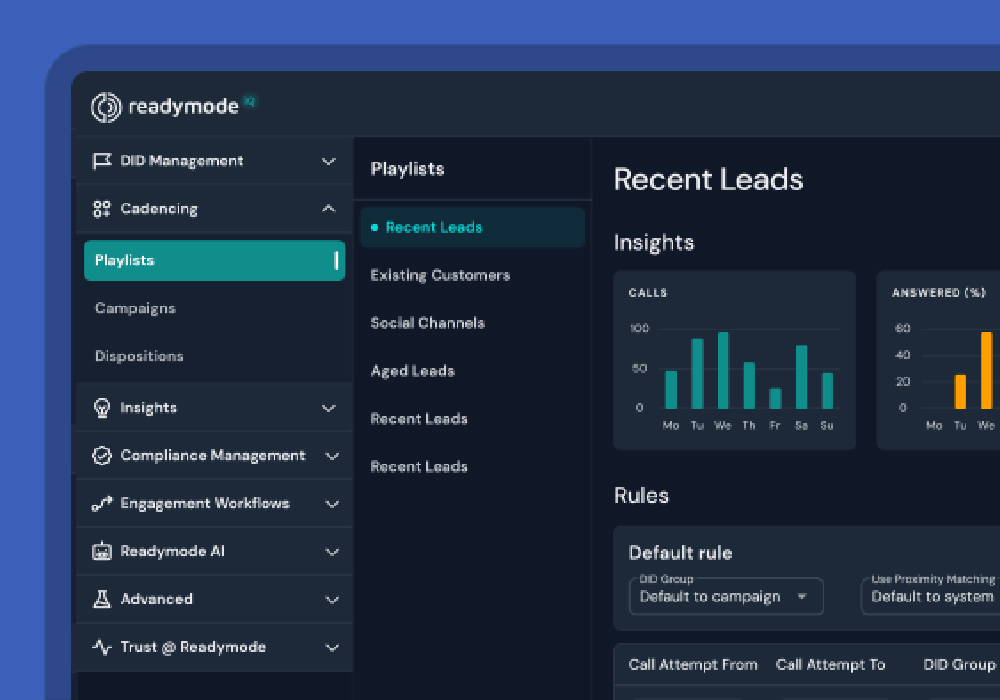The image size is (1000, 700).
Task: Select the Aged Leads playlist
Action: point(412,372)
